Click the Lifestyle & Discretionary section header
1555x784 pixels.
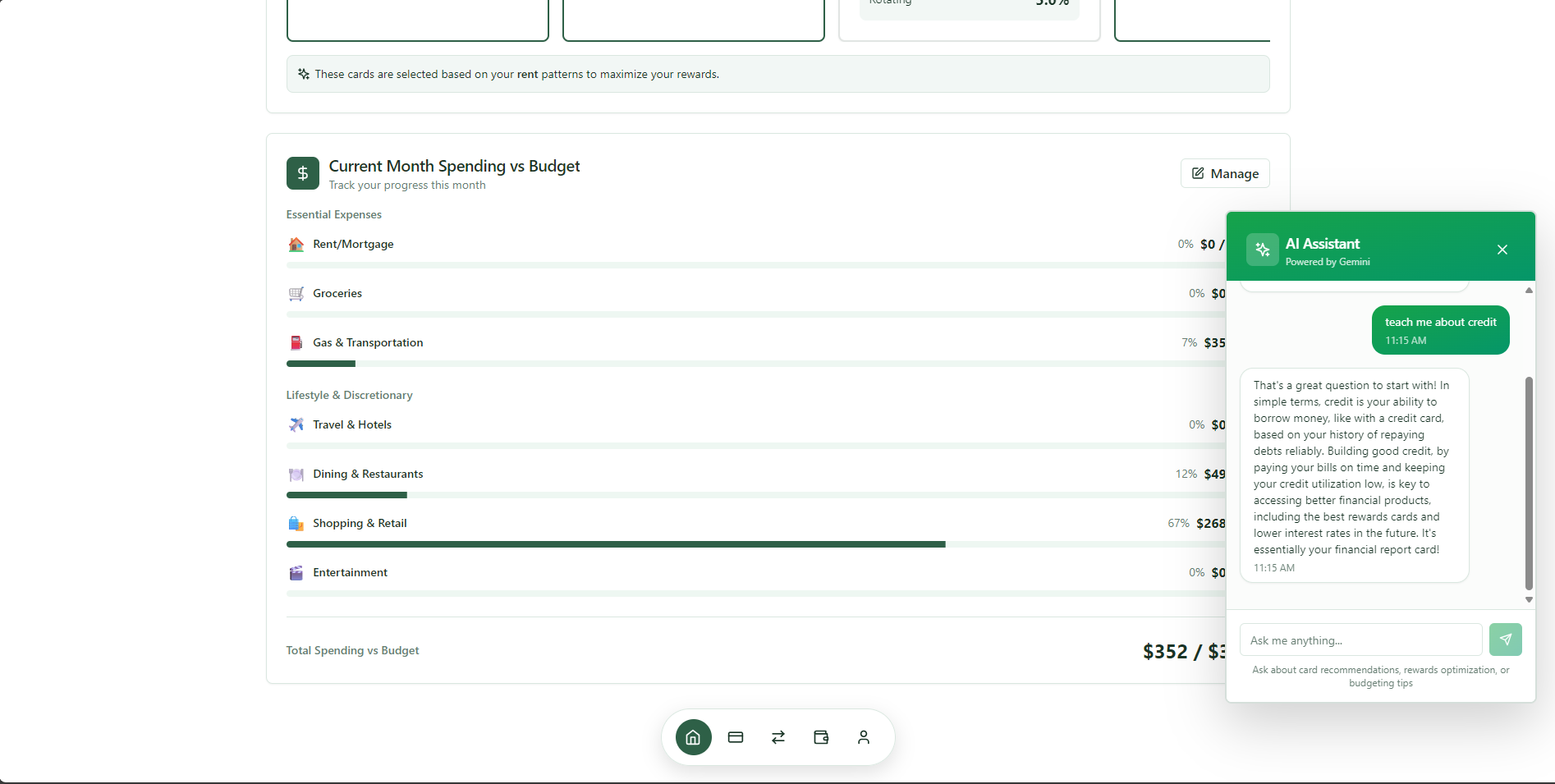(349, 395)
